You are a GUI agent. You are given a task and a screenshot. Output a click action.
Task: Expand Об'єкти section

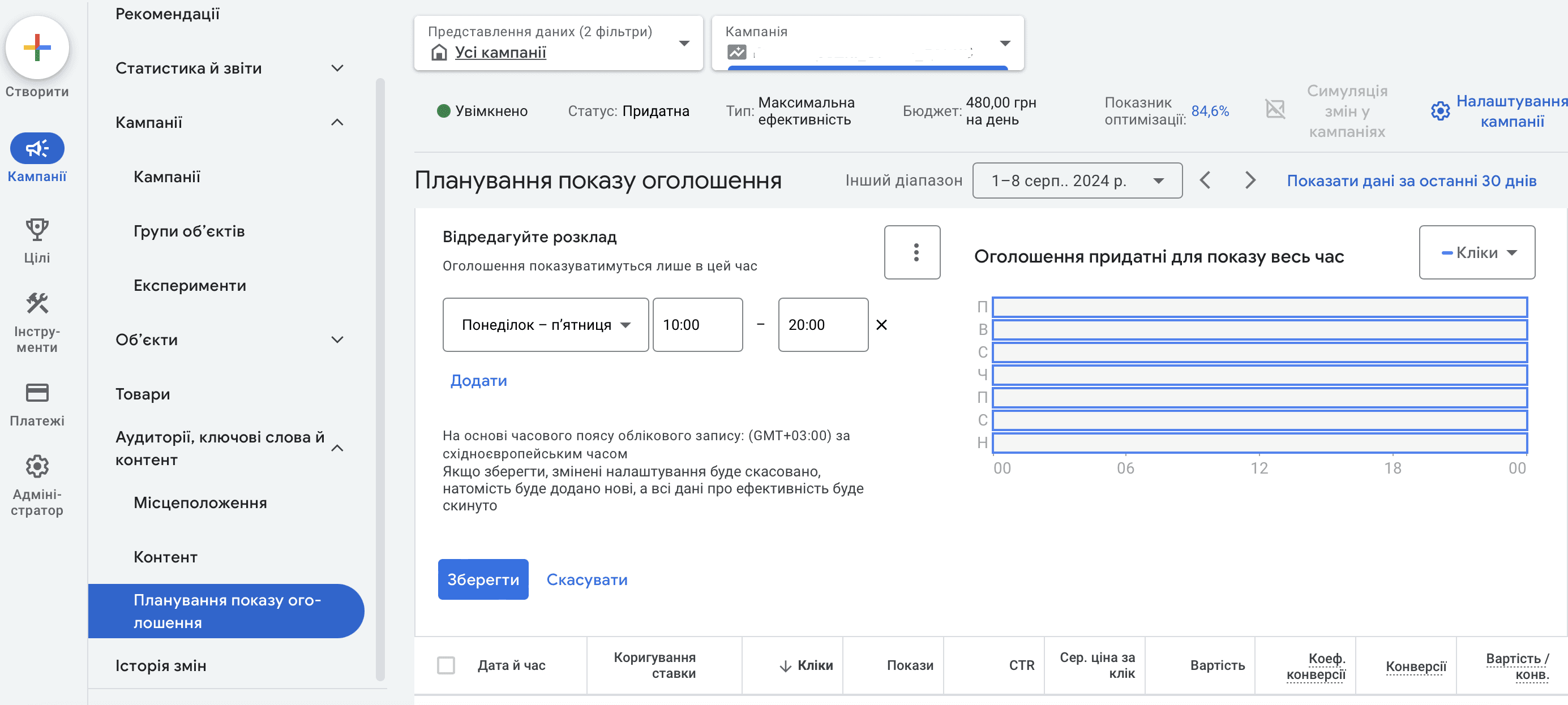337,339
